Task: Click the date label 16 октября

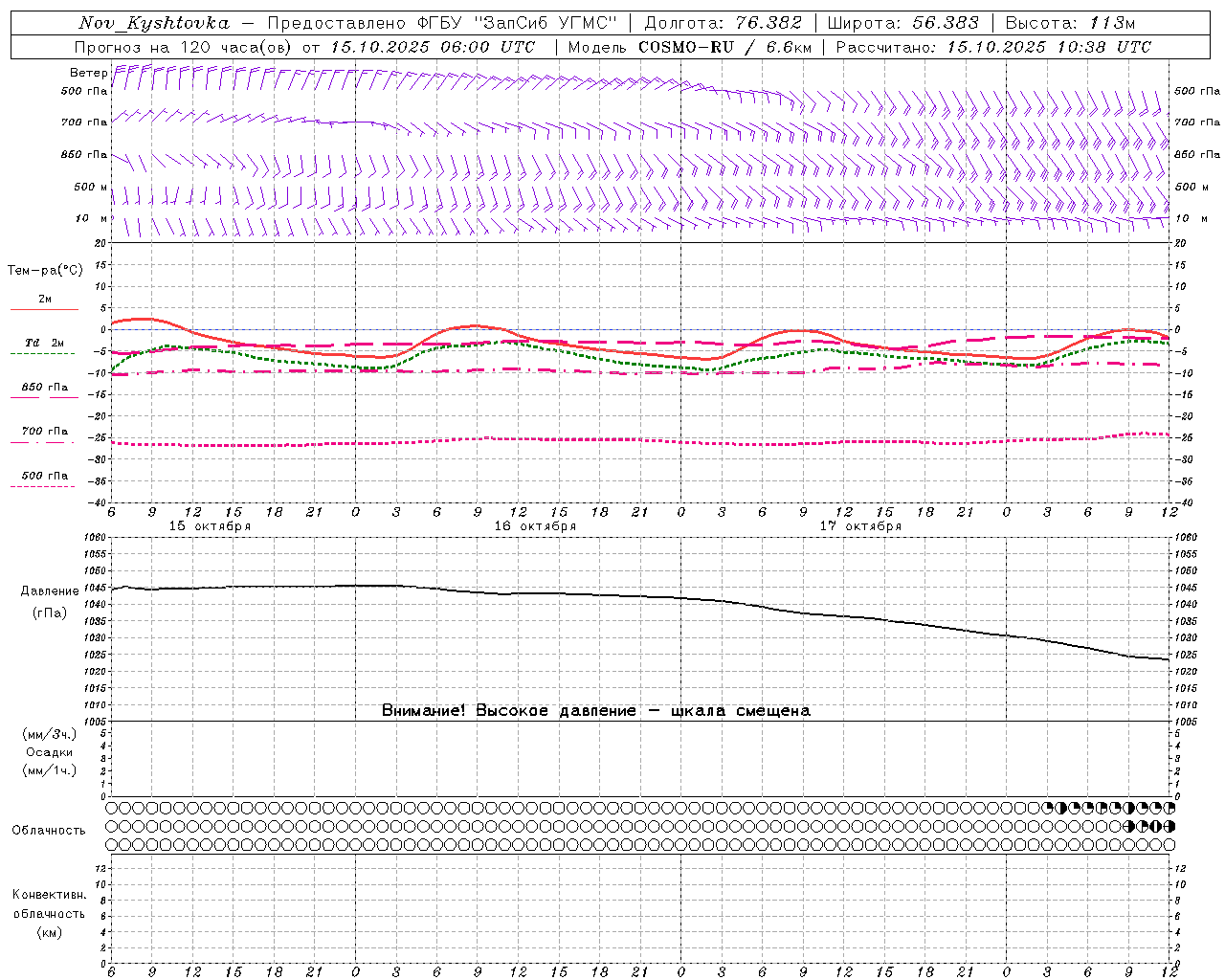Action: (x=535, y=526)
